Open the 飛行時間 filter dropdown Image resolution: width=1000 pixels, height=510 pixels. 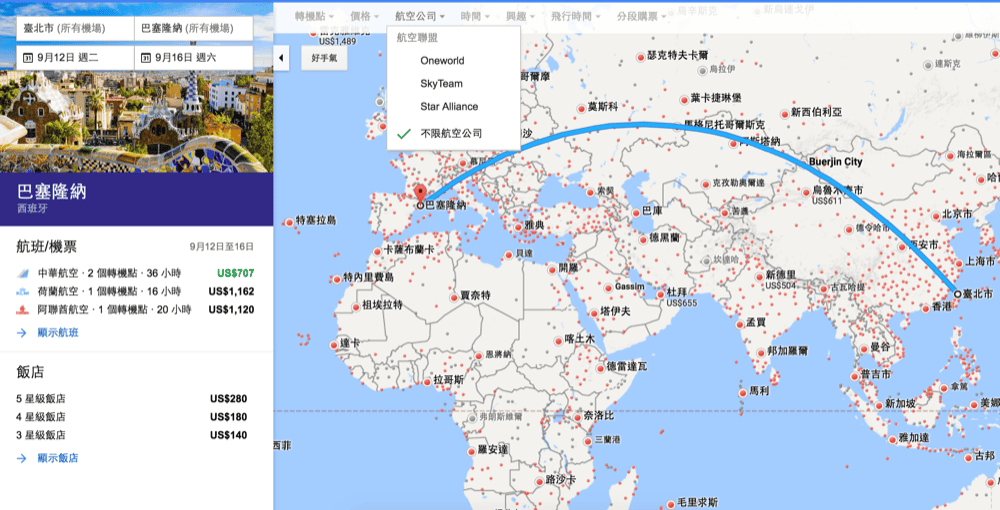click(x=576, y=17)
